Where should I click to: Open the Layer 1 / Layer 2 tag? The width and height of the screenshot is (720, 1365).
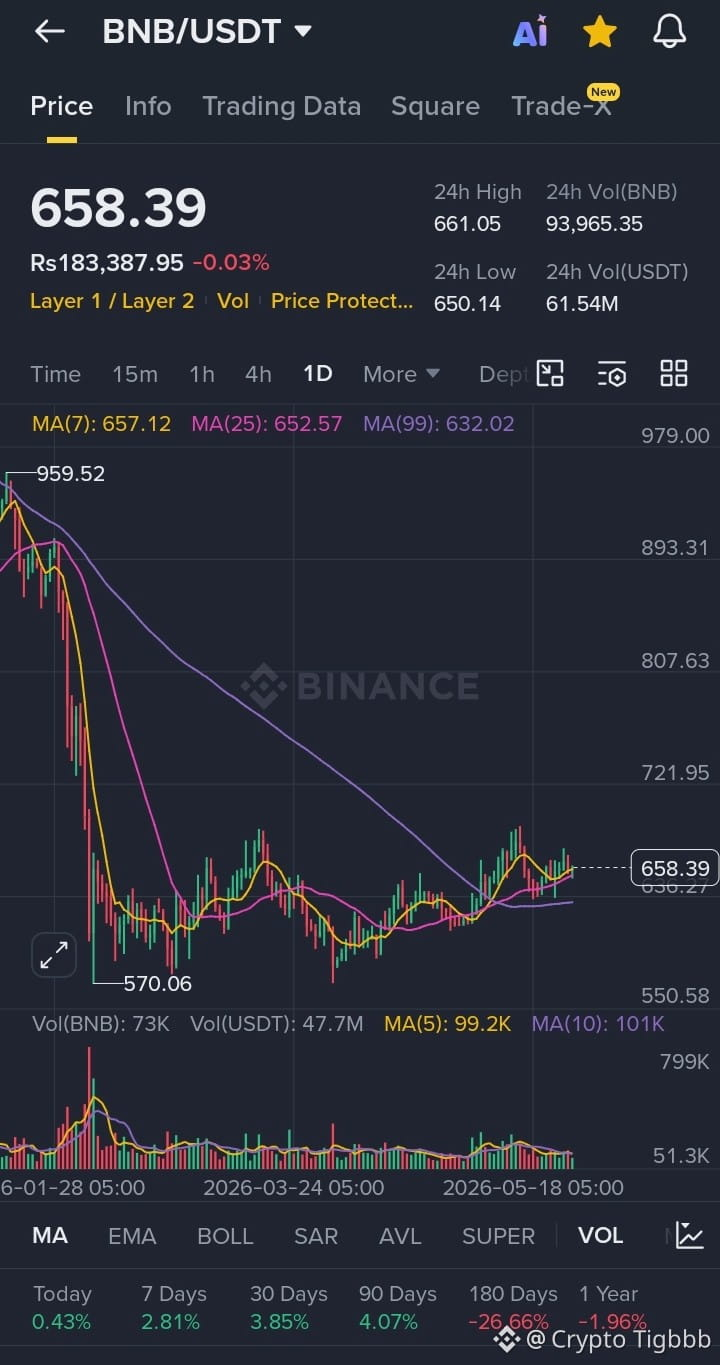point(112,300)
